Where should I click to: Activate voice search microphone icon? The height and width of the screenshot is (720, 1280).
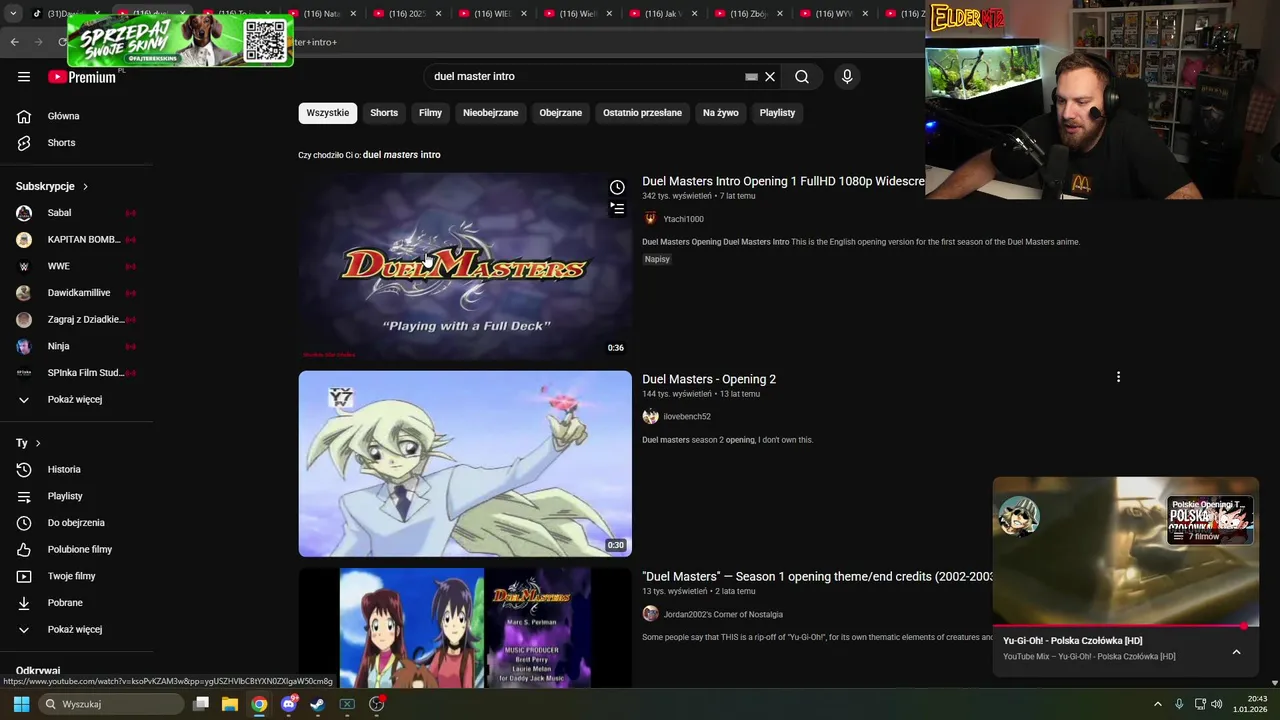[847, 76]
